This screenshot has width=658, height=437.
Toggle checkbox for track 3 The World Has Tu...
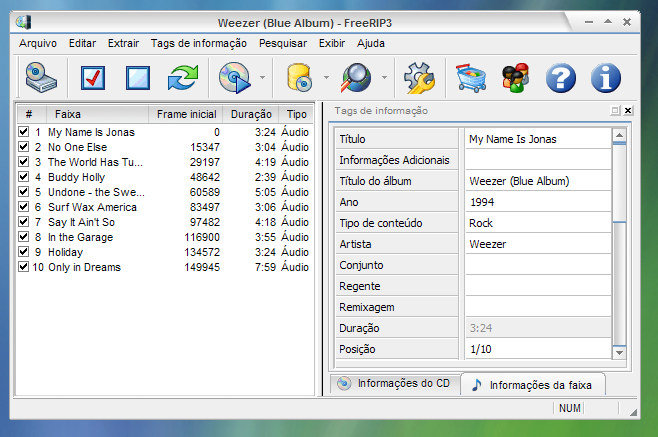(24, 162)
